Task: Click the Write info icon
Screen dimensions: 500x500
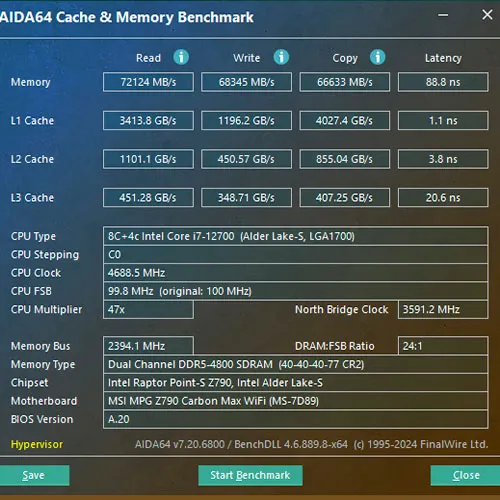Action: click(281, 57)
